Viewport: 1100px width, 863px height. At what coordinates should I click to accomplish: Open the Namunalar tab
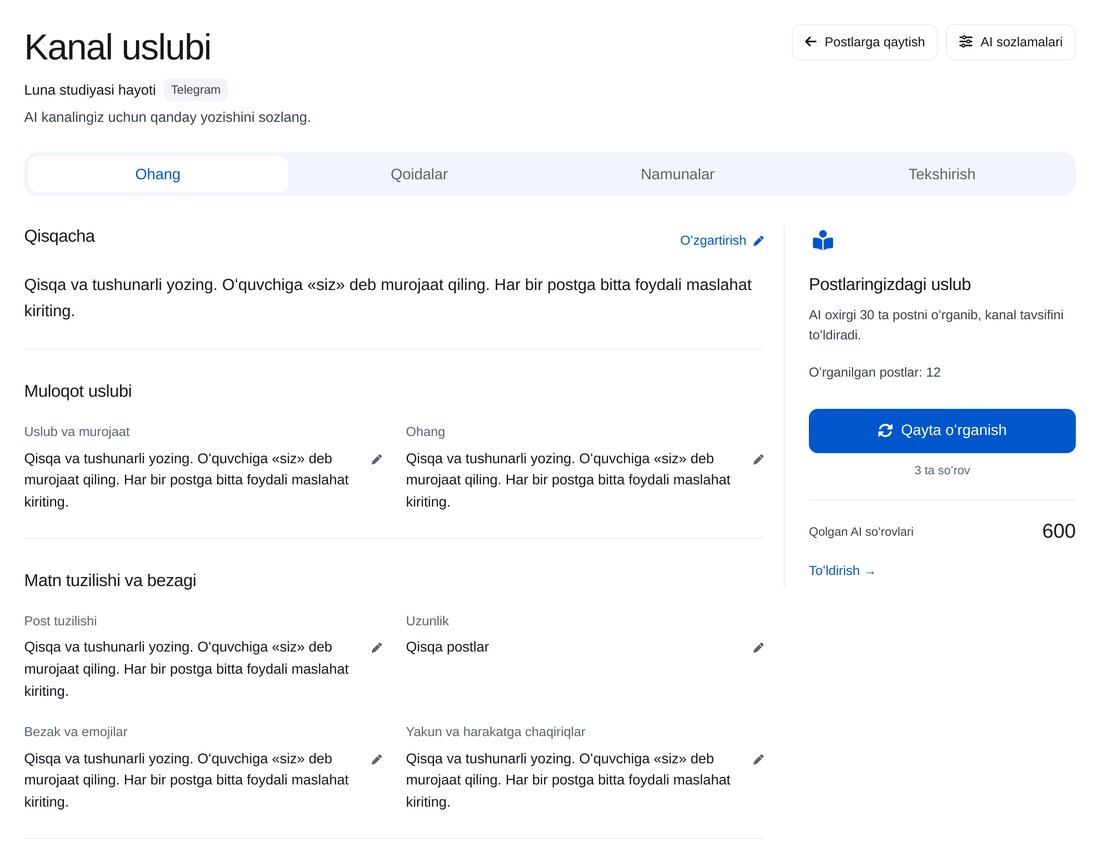pyautogui.click(x=677, y=174)
